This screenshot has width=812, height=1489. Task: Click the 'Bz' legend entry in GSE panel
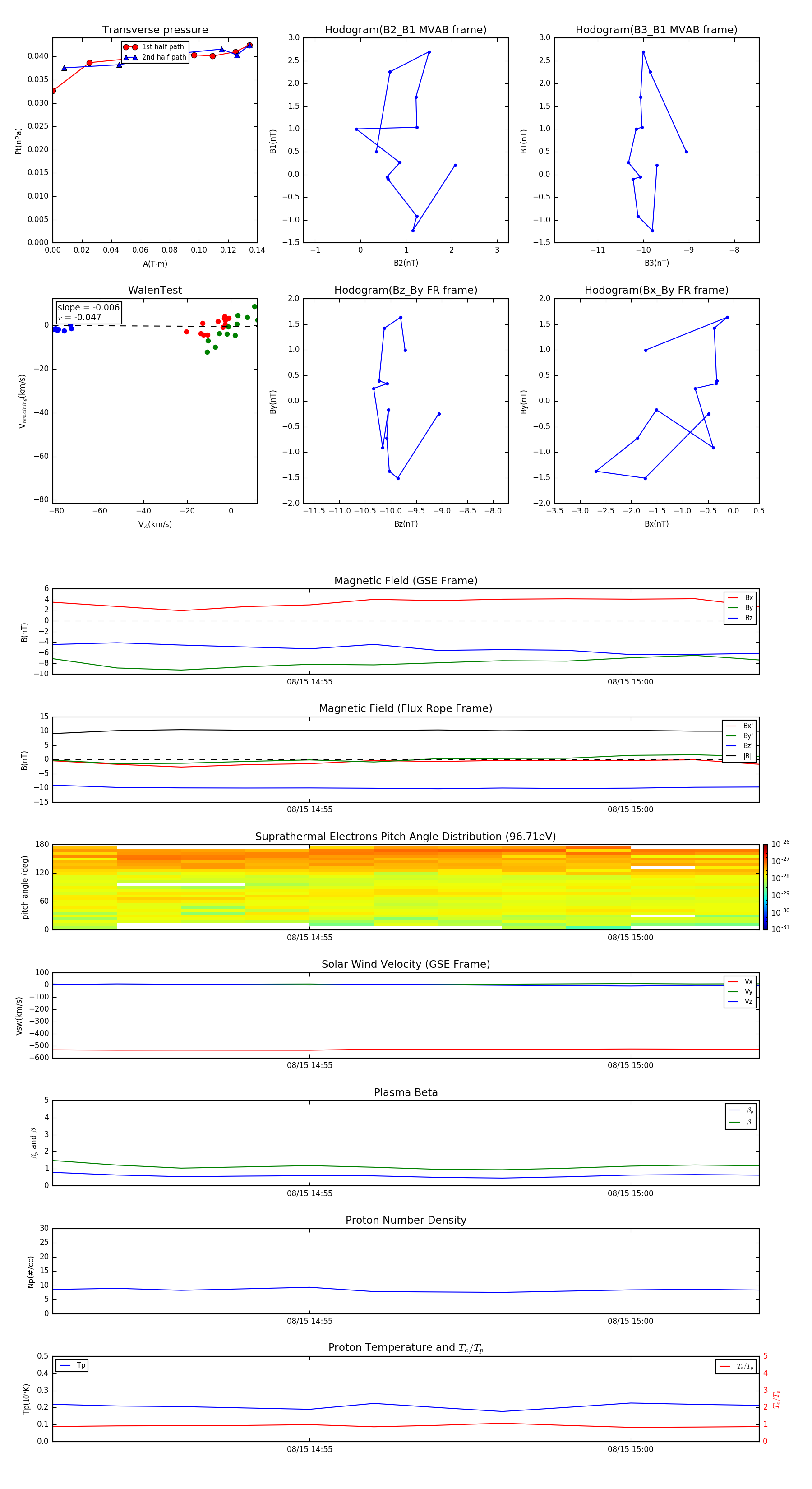741,618
